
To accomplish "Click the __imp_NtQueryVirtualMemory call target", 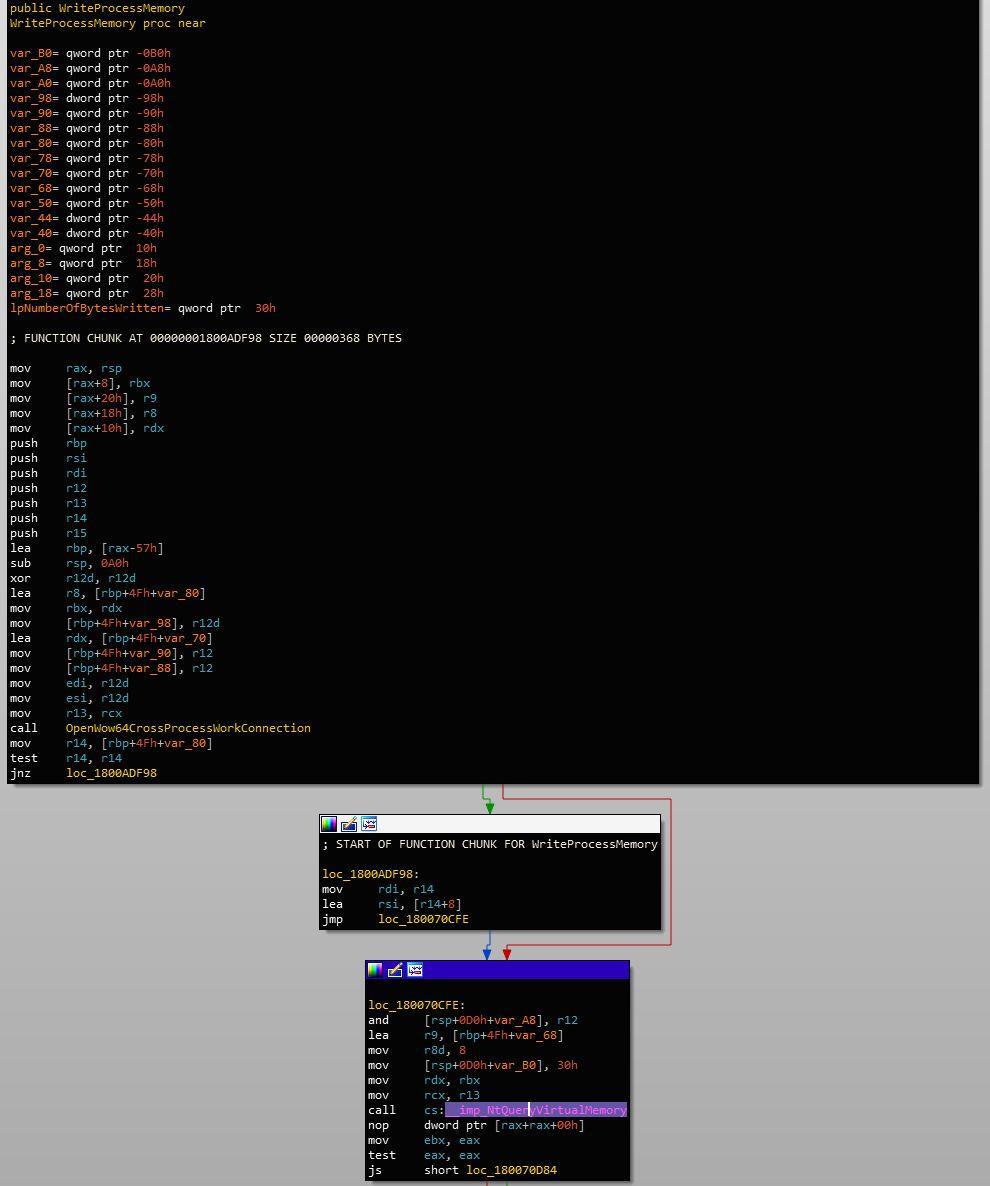I will tap(535, 1110).
